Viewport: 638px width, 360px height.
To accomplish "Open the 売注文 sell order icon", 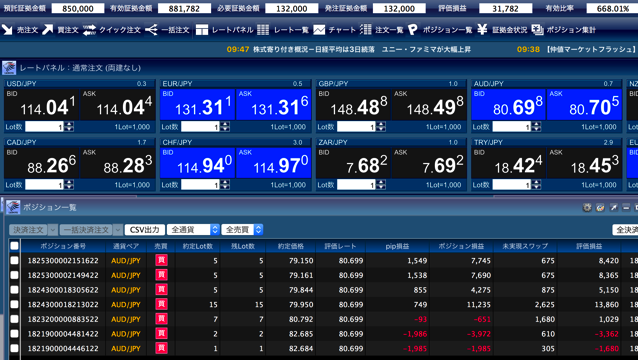I will [7, 29].
